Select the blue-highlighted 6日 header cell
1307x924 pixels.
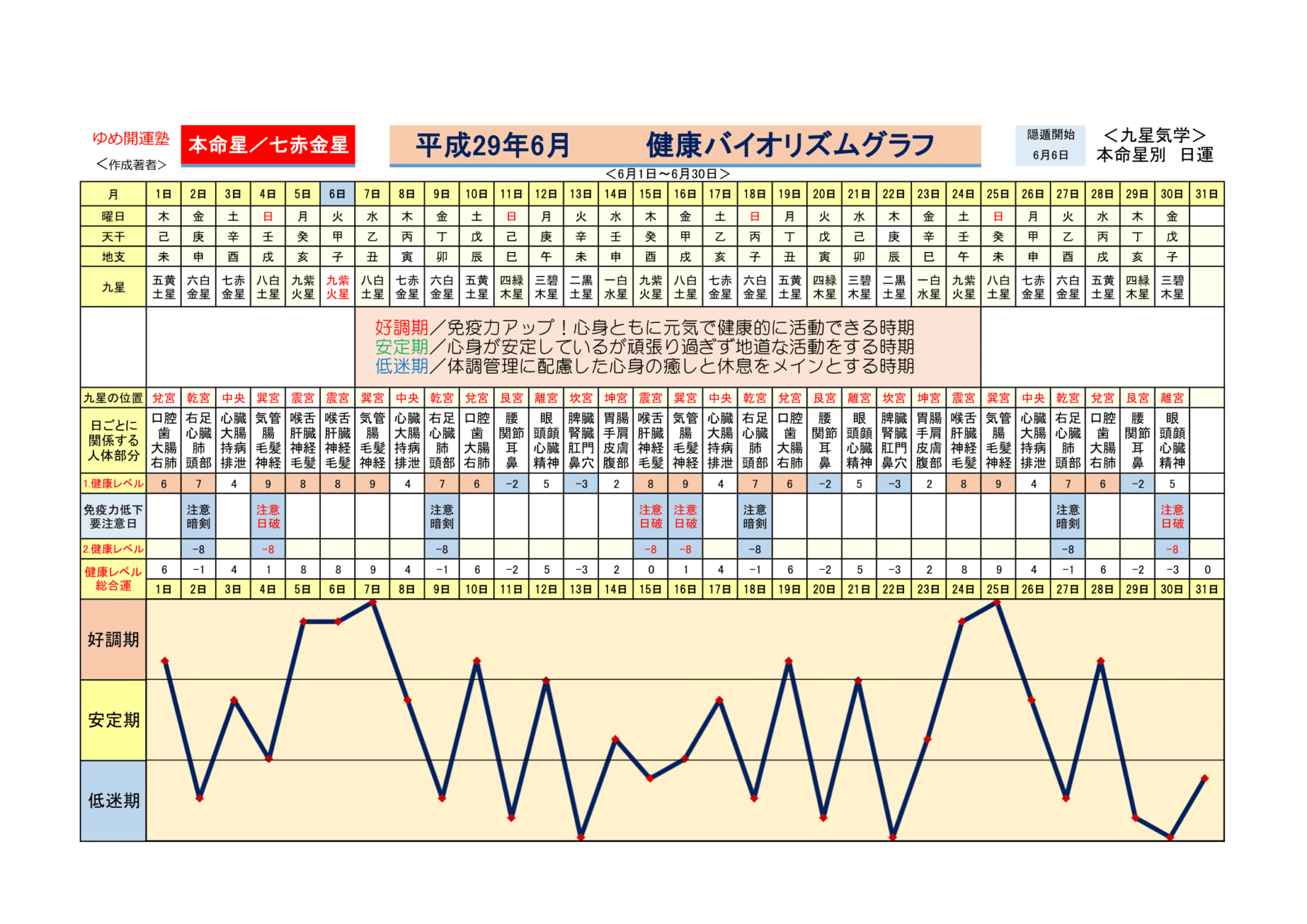tap(337, 194)
